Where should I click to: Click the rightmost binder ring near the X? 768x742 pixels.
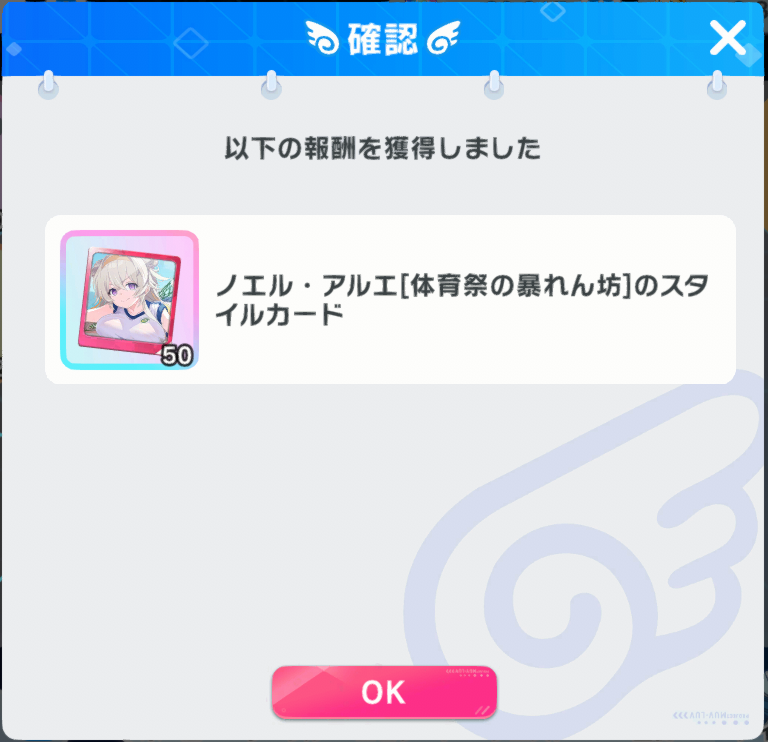pyautogui.click(x=717, y=85)
